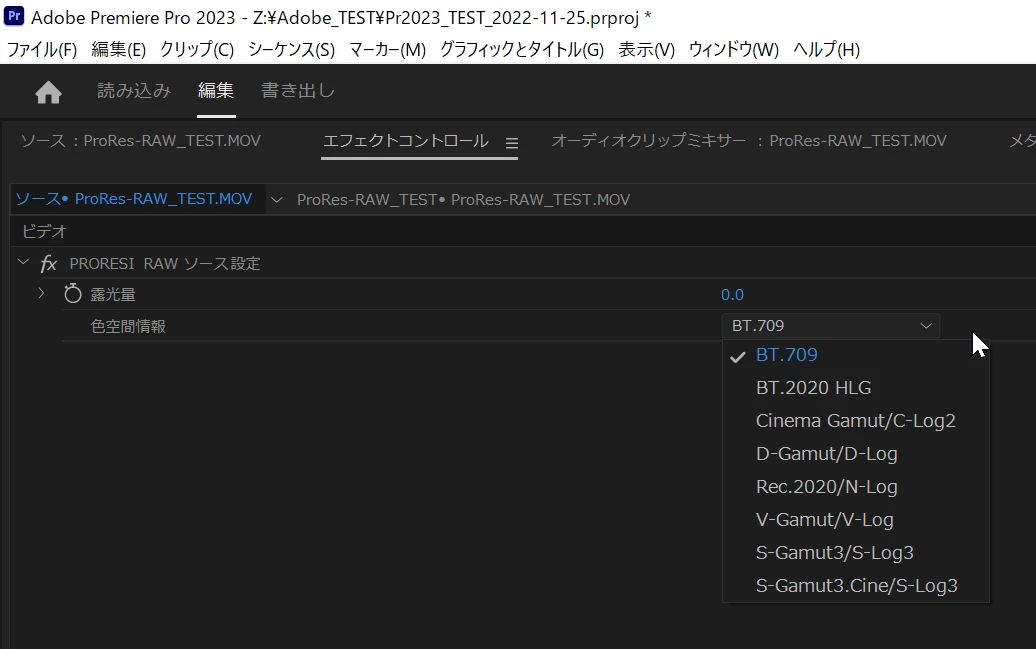
Task: Click the Home icon in workspace bar
Action: click(48, 92)
